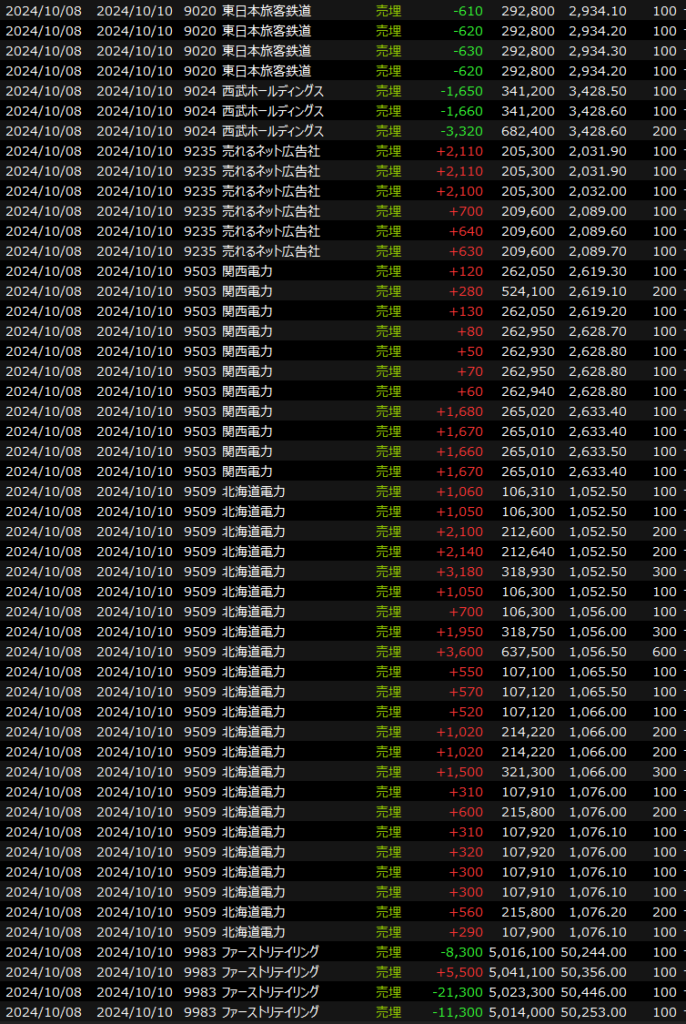Click the 2,032.00 price for 売れるネット広告社
Screen dimensions: 686x1024
point(598,191)
